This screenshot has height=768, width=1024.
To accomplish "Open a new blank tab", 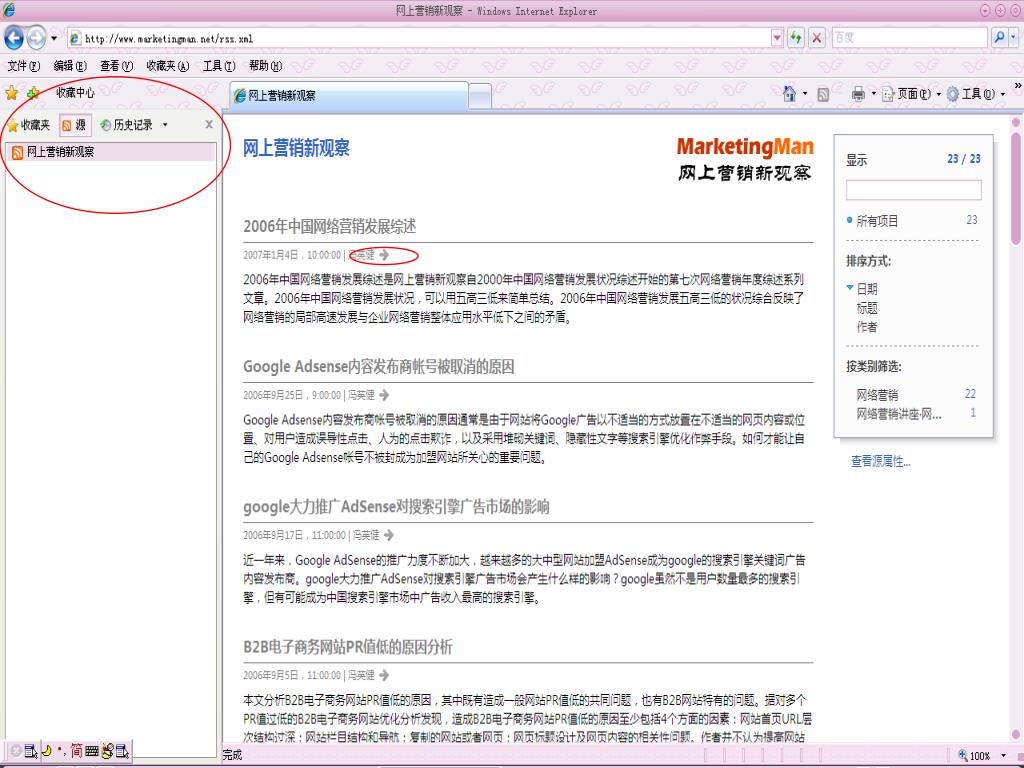I will [480, 97].
